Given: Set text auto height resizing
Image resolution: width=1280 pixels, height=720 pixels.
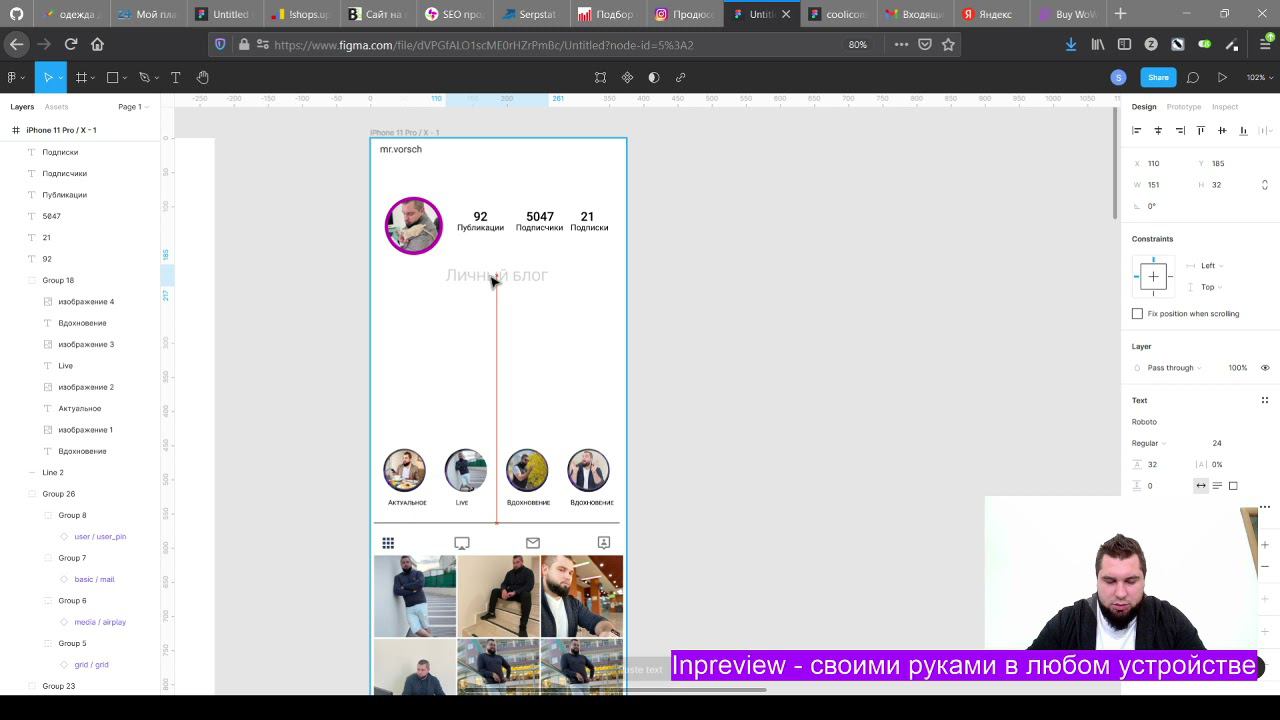Looking at the screenshot, I should [1217, 486].
